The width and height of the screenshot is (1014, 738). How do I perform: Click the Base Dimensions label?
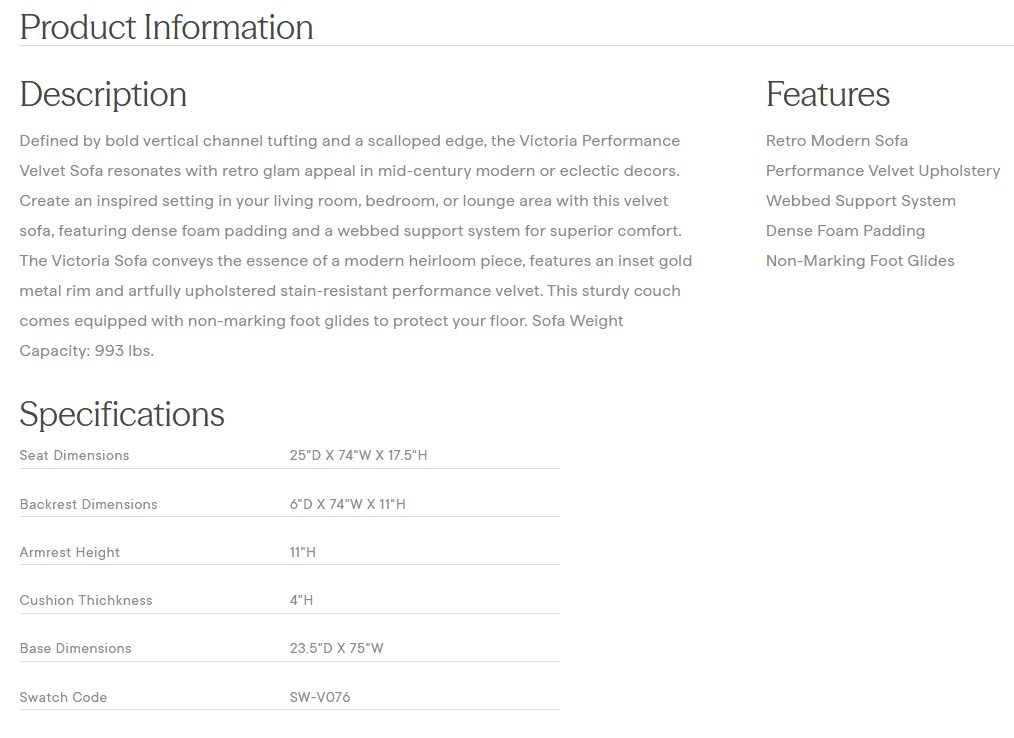(x=75, y=648)
